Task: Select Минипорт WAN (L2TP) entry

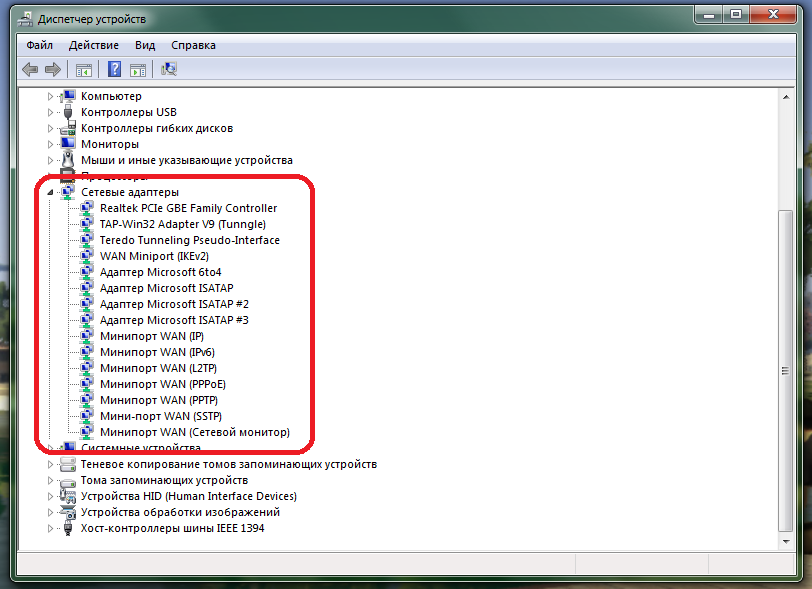Action: tap(158, 369)
